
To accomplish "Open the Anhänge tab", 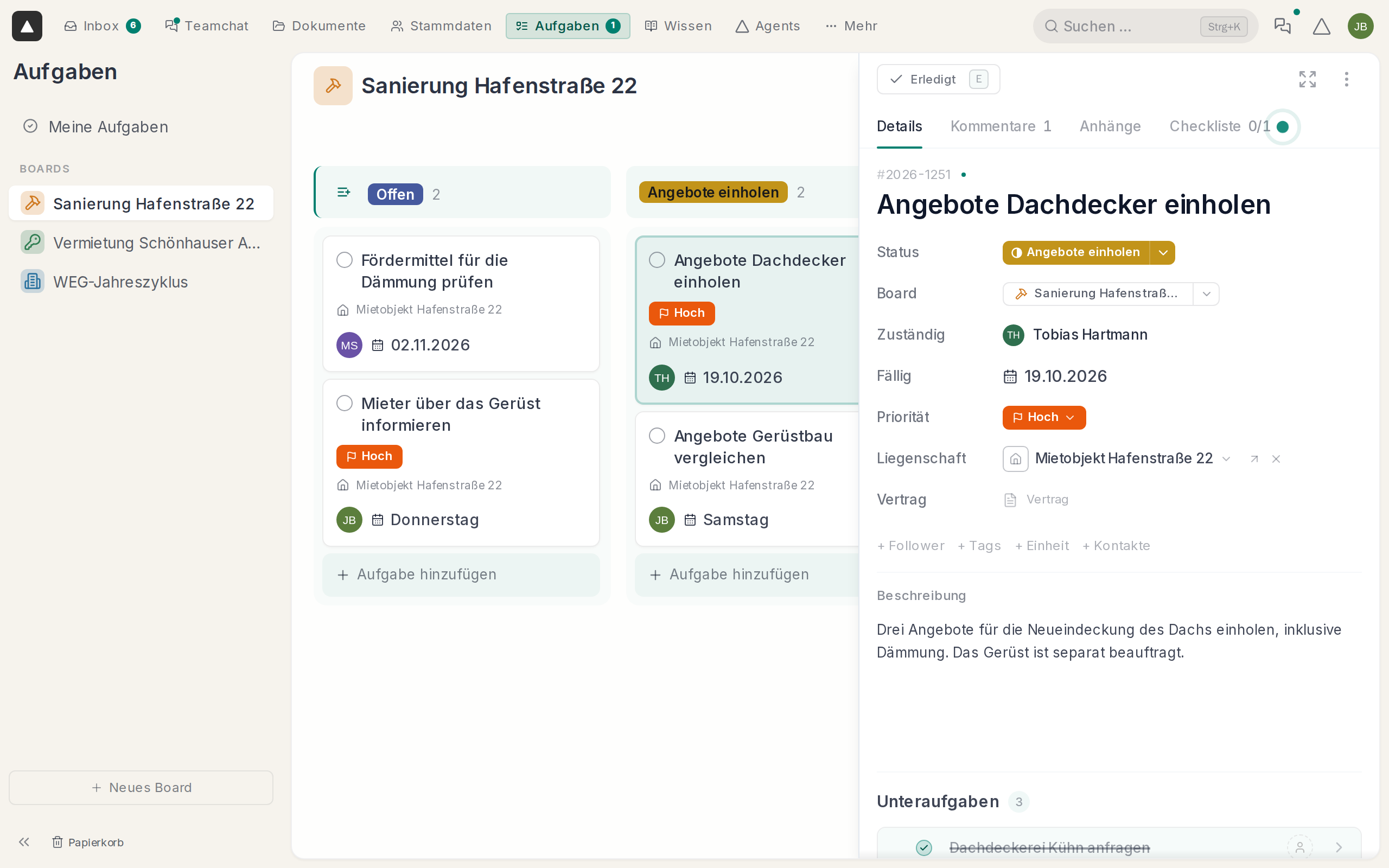I will point(1110,126).
